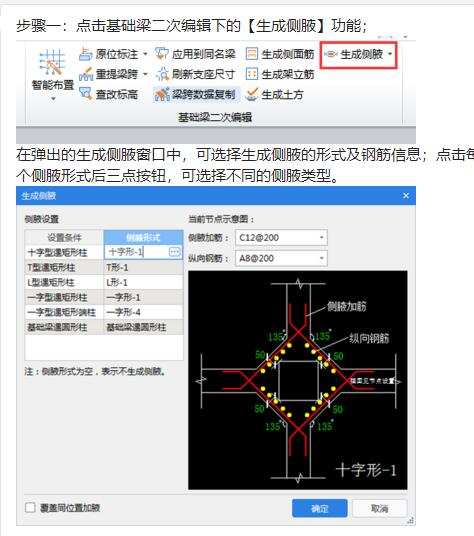Click the 设置条件 column header
Screen dimensions: 474x536
coord(64,237)
